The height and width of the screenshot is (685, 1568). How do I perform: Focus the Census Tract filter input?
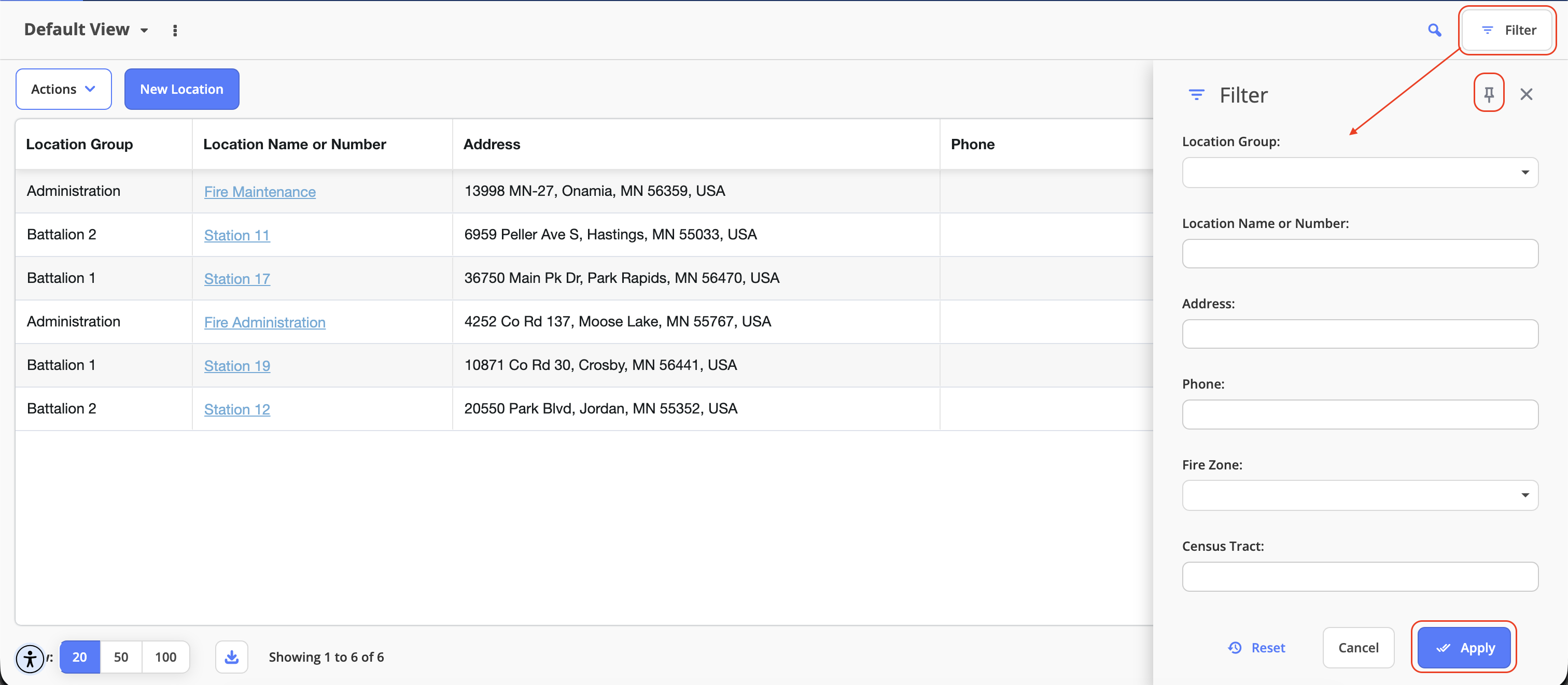pos(1360,577)
